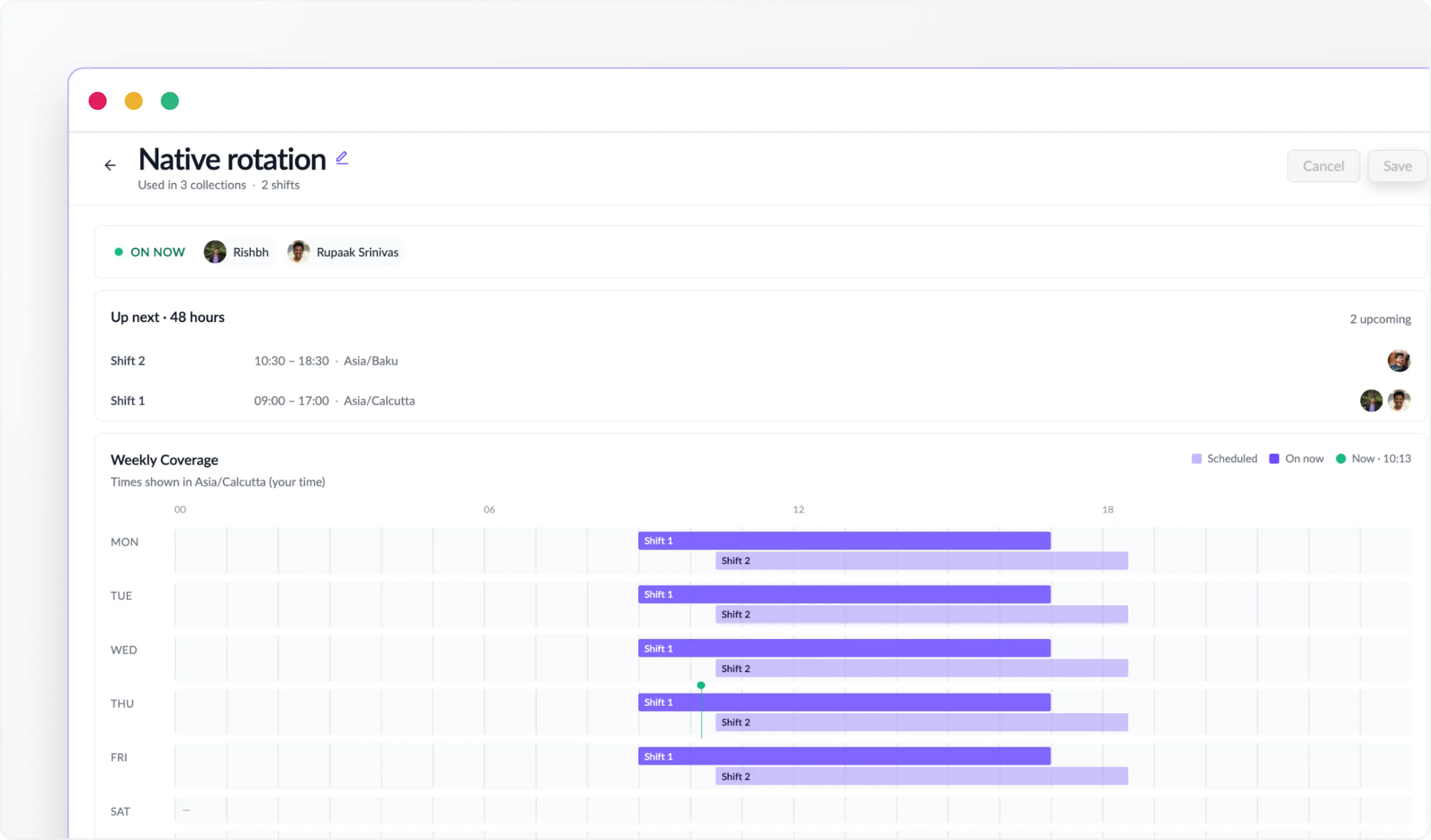The image size is (1431, 840).
Task: Open Shift 2 row in Up next
Action: coord(761,361)
